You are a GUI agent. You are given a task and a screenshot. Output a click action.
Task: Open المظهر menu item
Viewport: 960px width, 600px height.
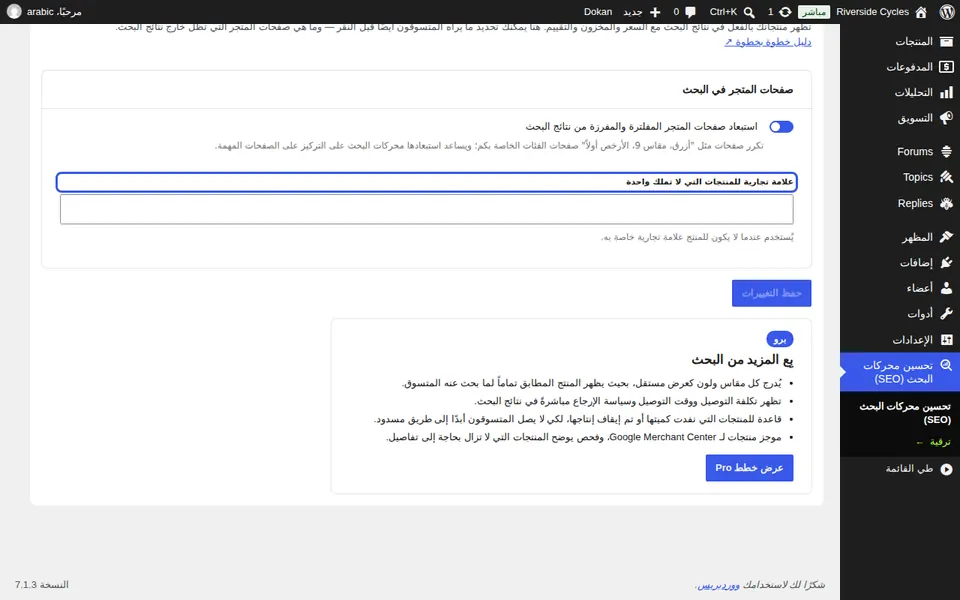[x=900, y=236]
